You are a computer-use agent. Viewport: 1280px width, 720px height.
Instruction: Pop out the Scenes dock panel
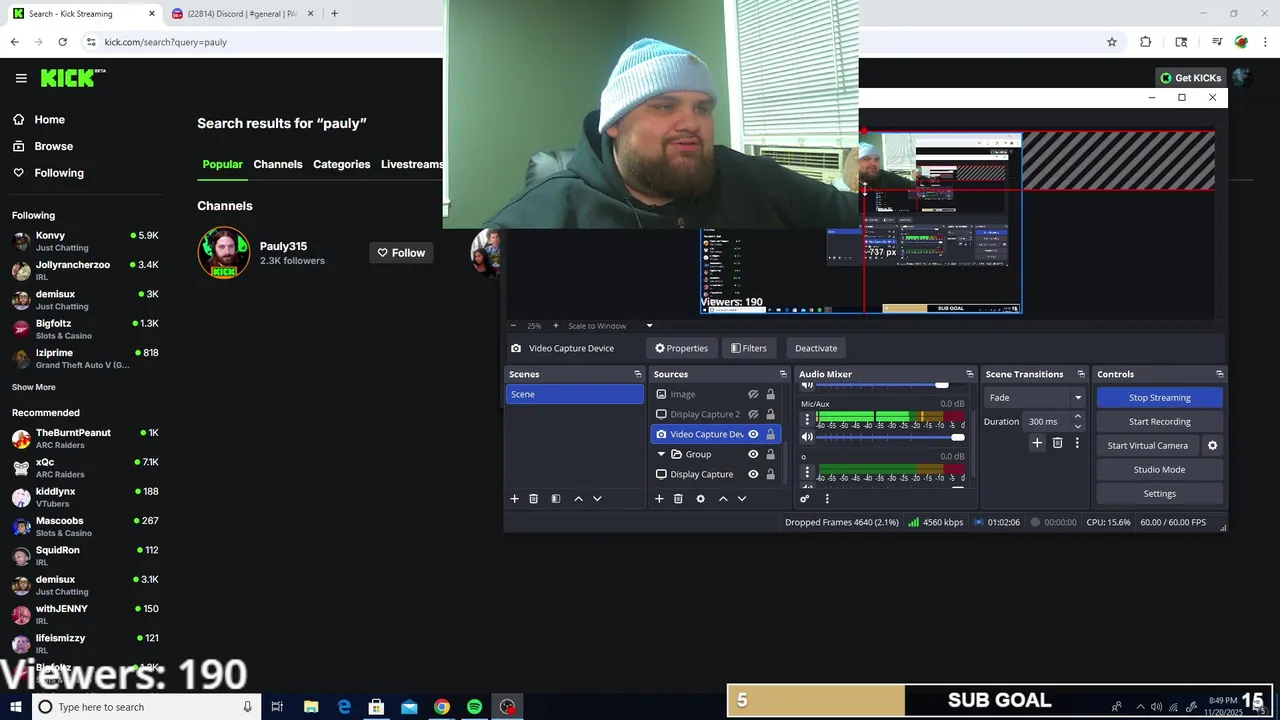tap(638, 374)
